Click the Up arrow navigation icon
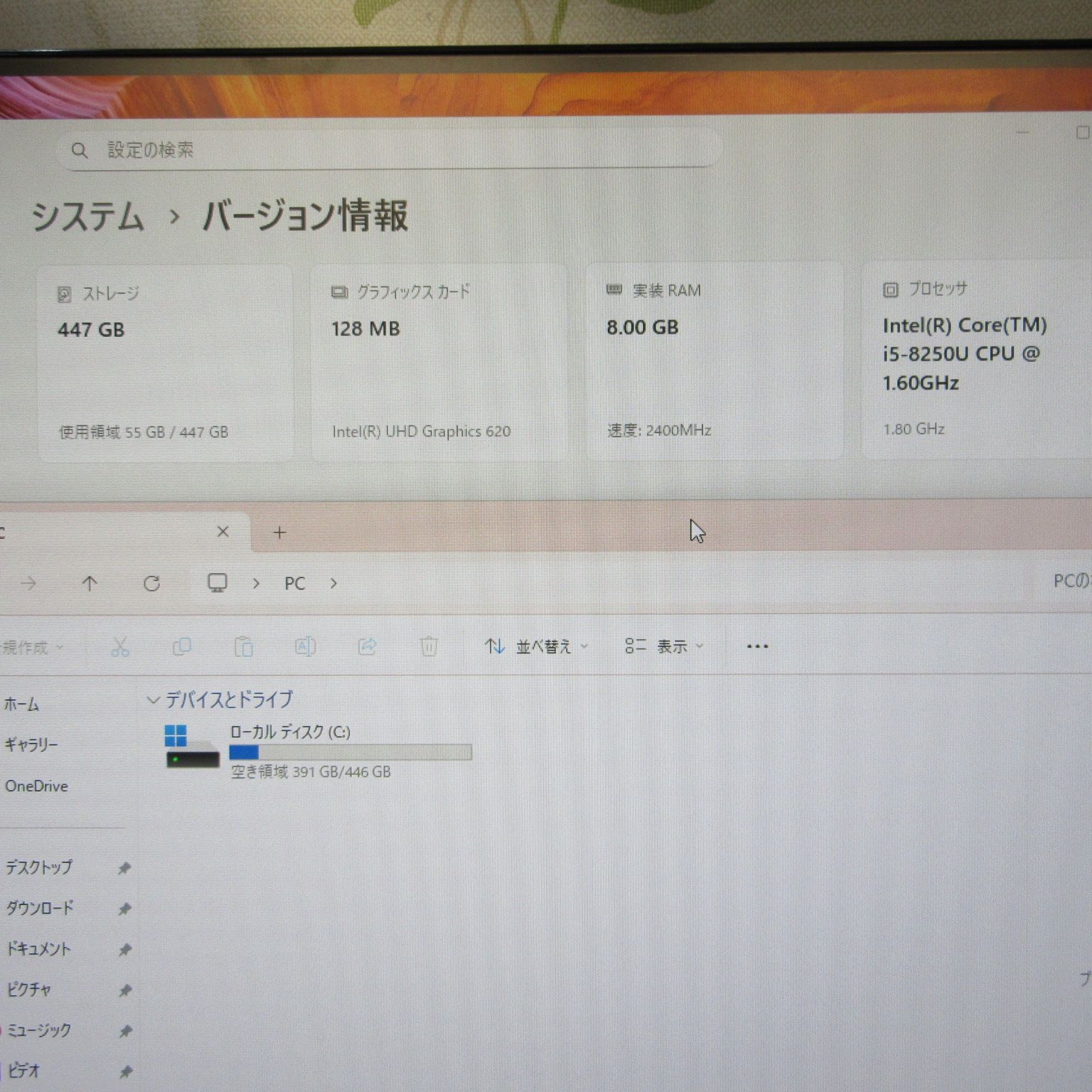1092x1092 pixels. pyautogui.click(x=90, y=583)
